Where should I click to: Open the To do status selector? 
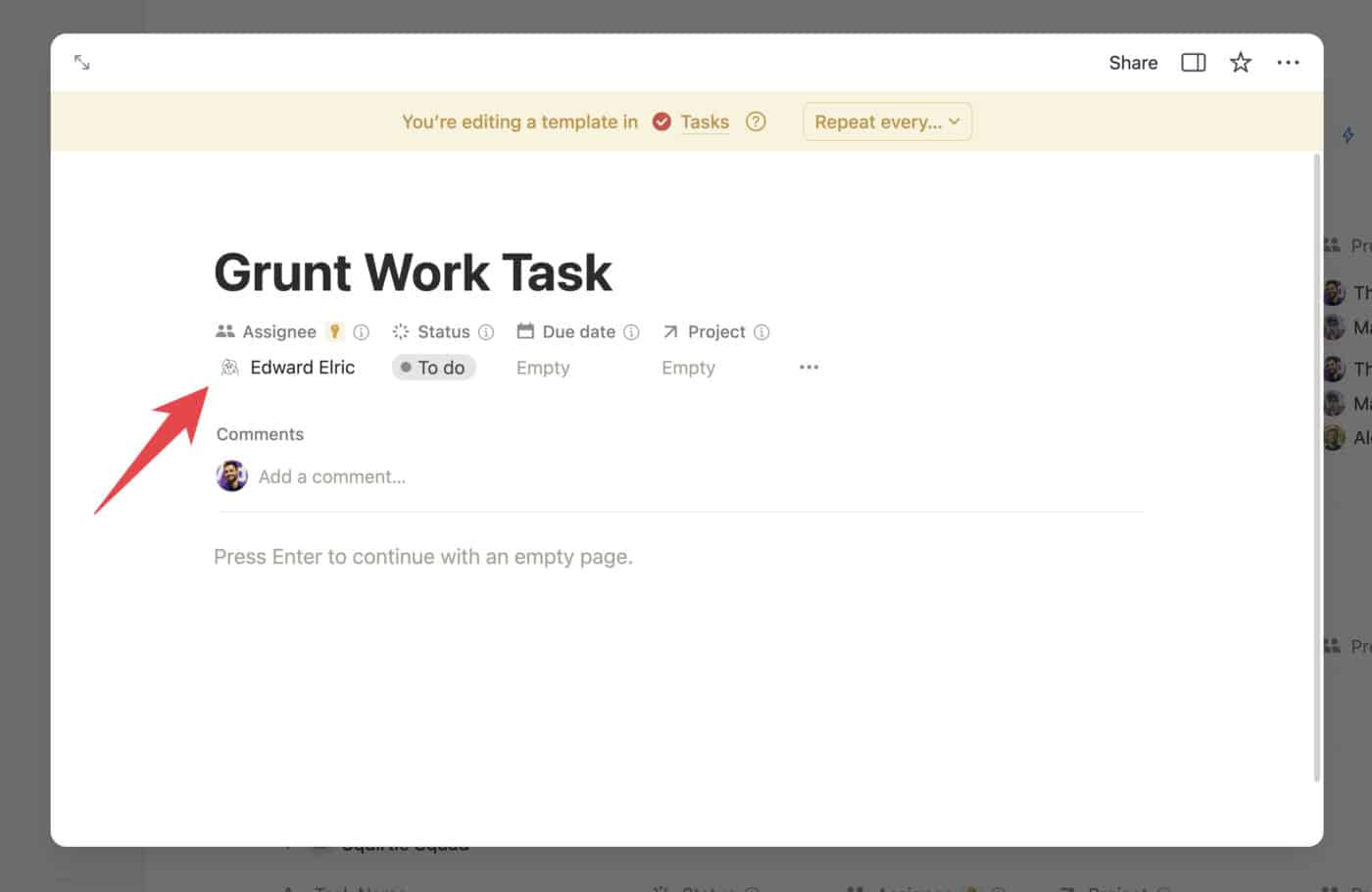click(x=433, y=368)
